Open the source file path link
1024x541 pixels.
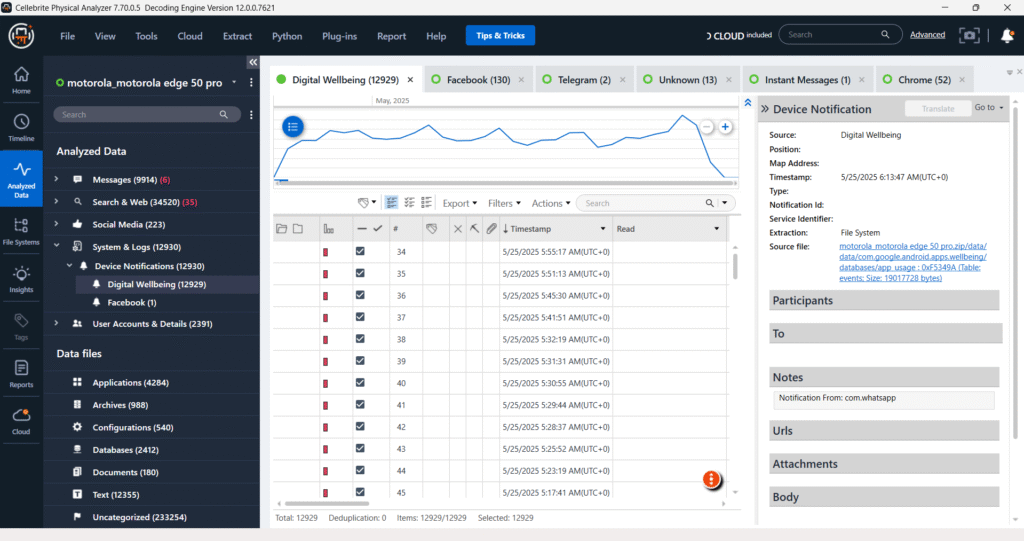click(x=912, y=262)
